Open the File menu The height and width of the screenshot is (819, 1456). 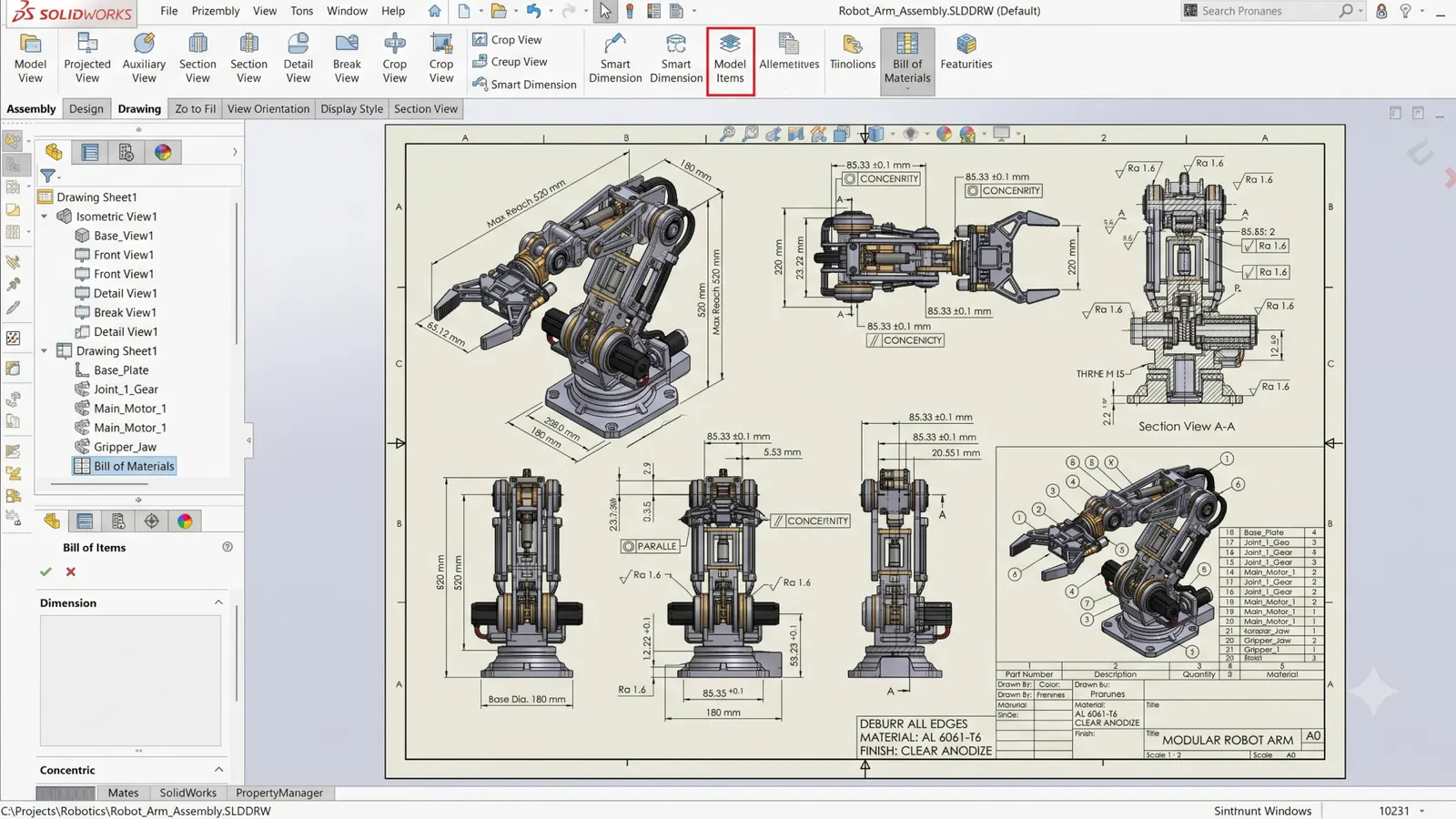[169, 11]
